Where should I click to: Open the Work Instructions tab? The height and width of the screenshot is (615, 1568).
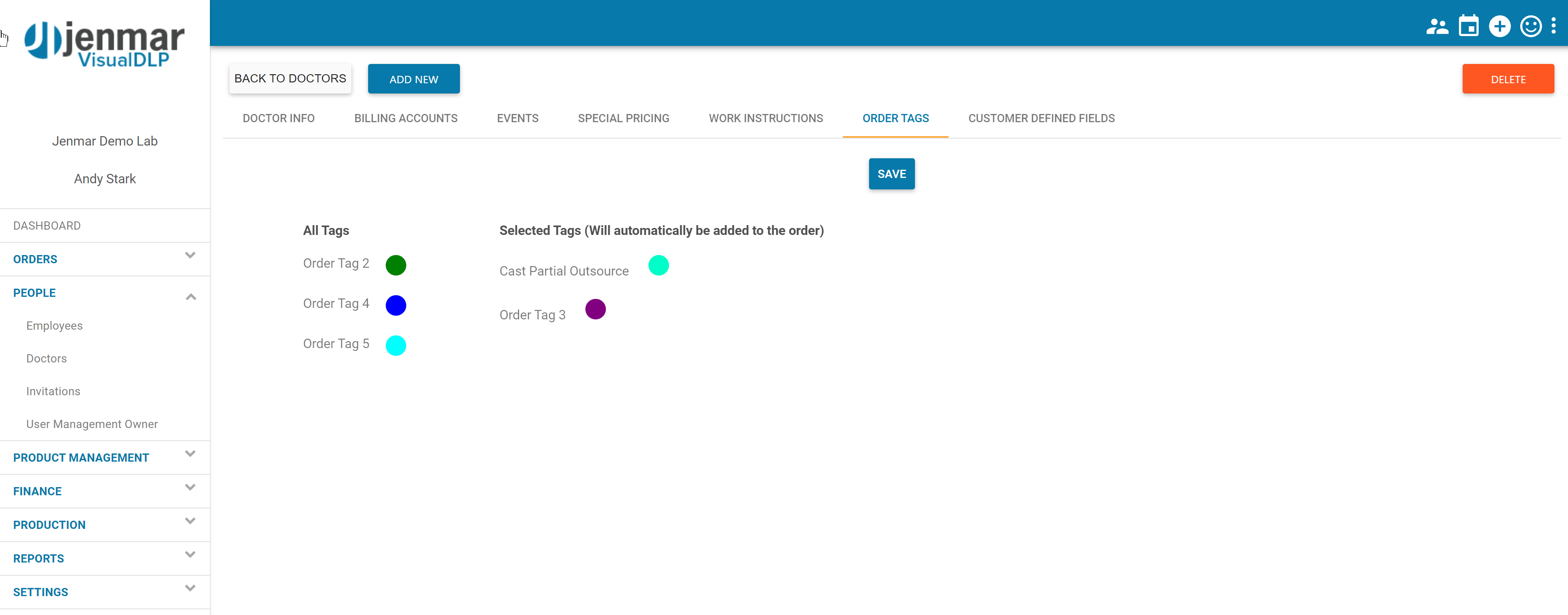pyautogui.click(x=766, y=119)
